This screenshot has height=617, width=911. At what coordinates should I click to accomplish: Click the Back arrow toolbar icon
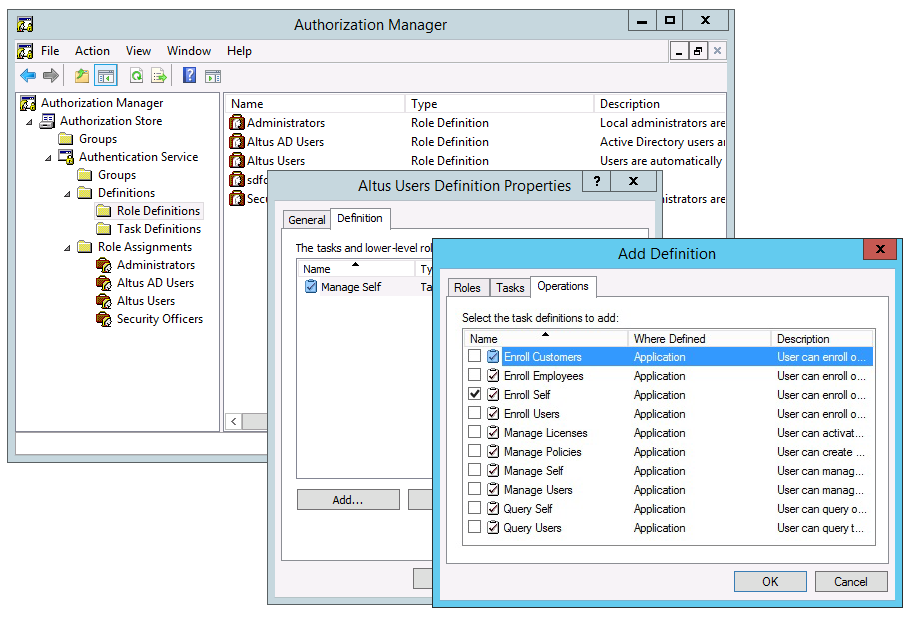point(28,76)
